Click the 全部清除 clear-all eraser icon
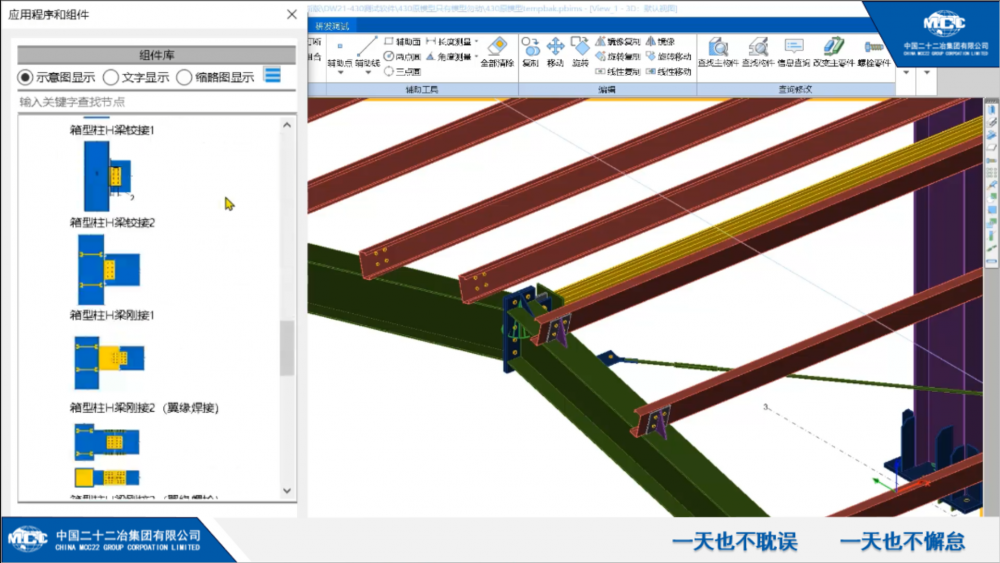The width and height of the screenshot is (1000, 563). [497, 47]
